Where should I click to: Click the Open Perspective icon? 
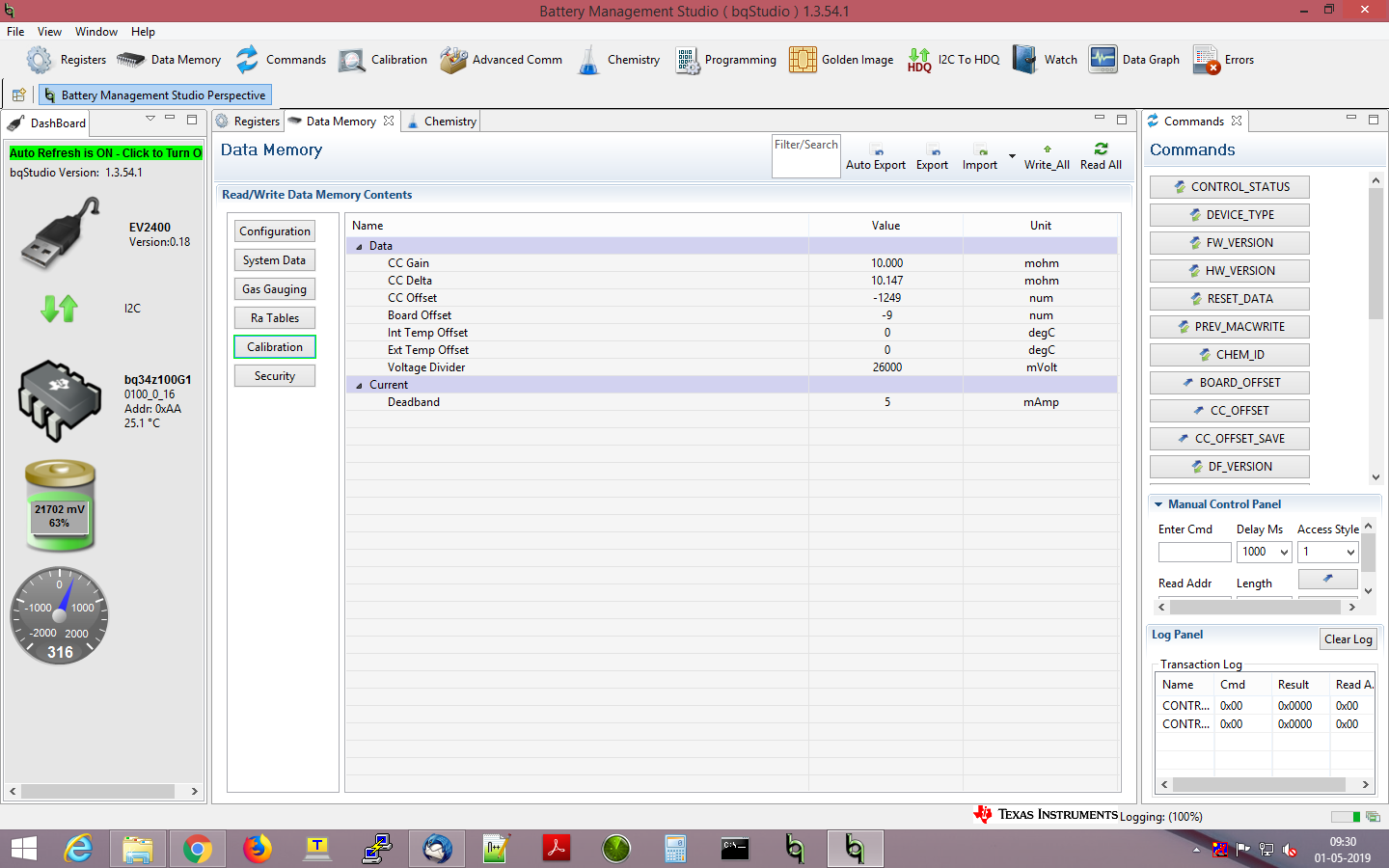18,95
